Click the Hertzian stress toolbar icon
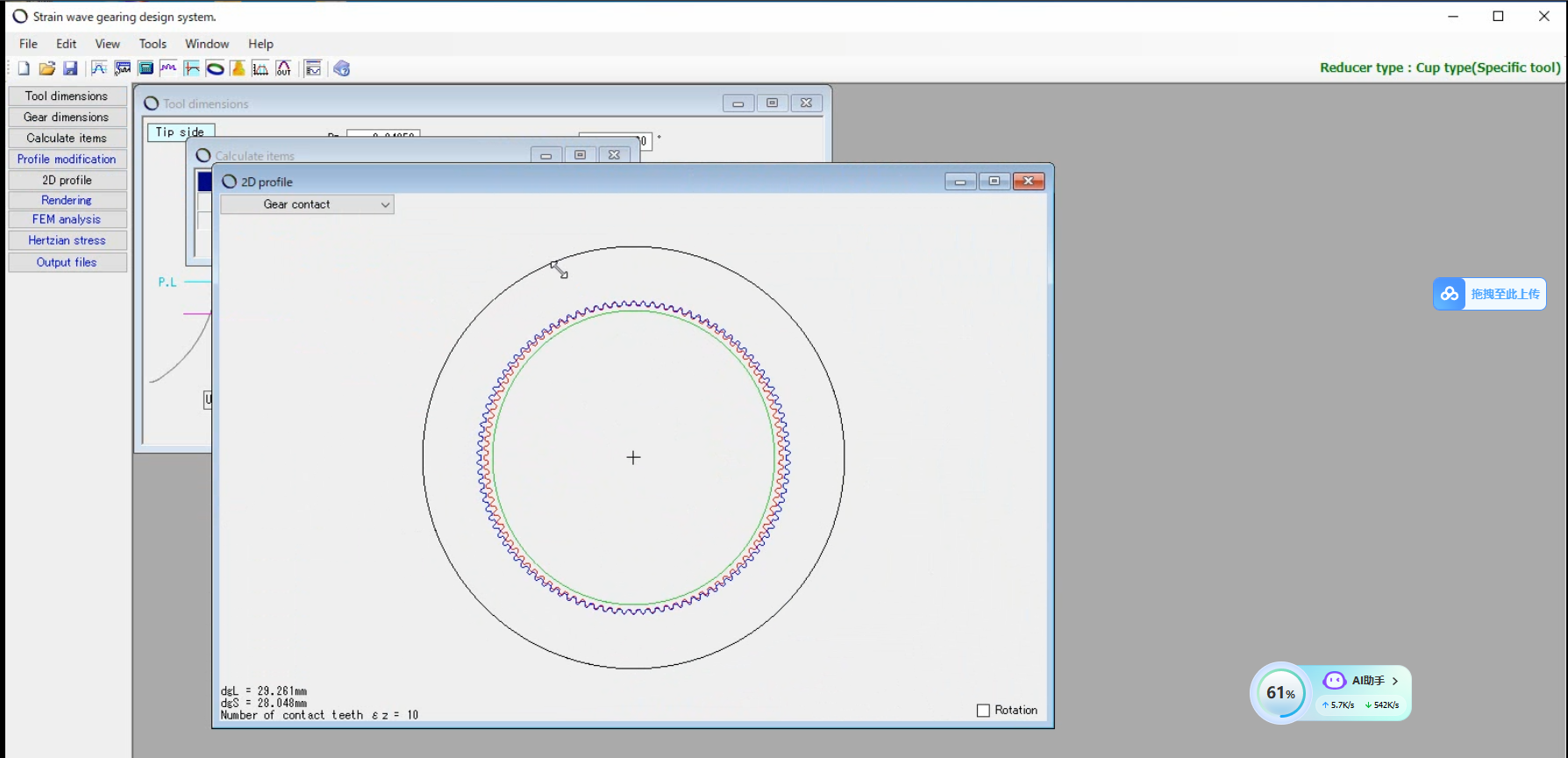This screenshot has width=1568, height=758. [260, 68]
